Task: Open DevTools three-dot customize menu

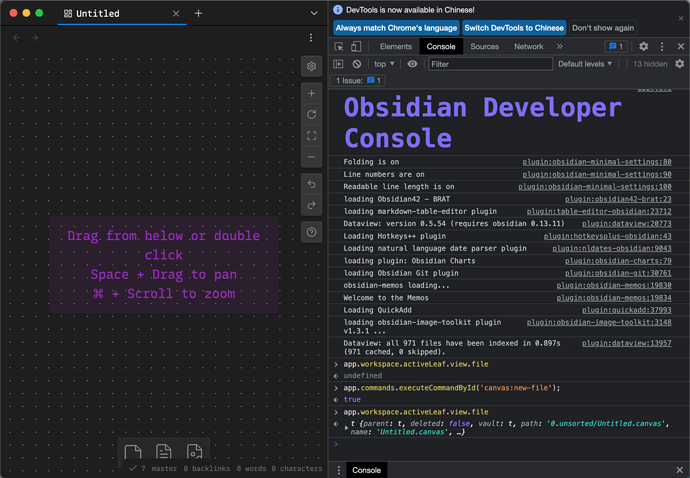Action: coord(662,46)
